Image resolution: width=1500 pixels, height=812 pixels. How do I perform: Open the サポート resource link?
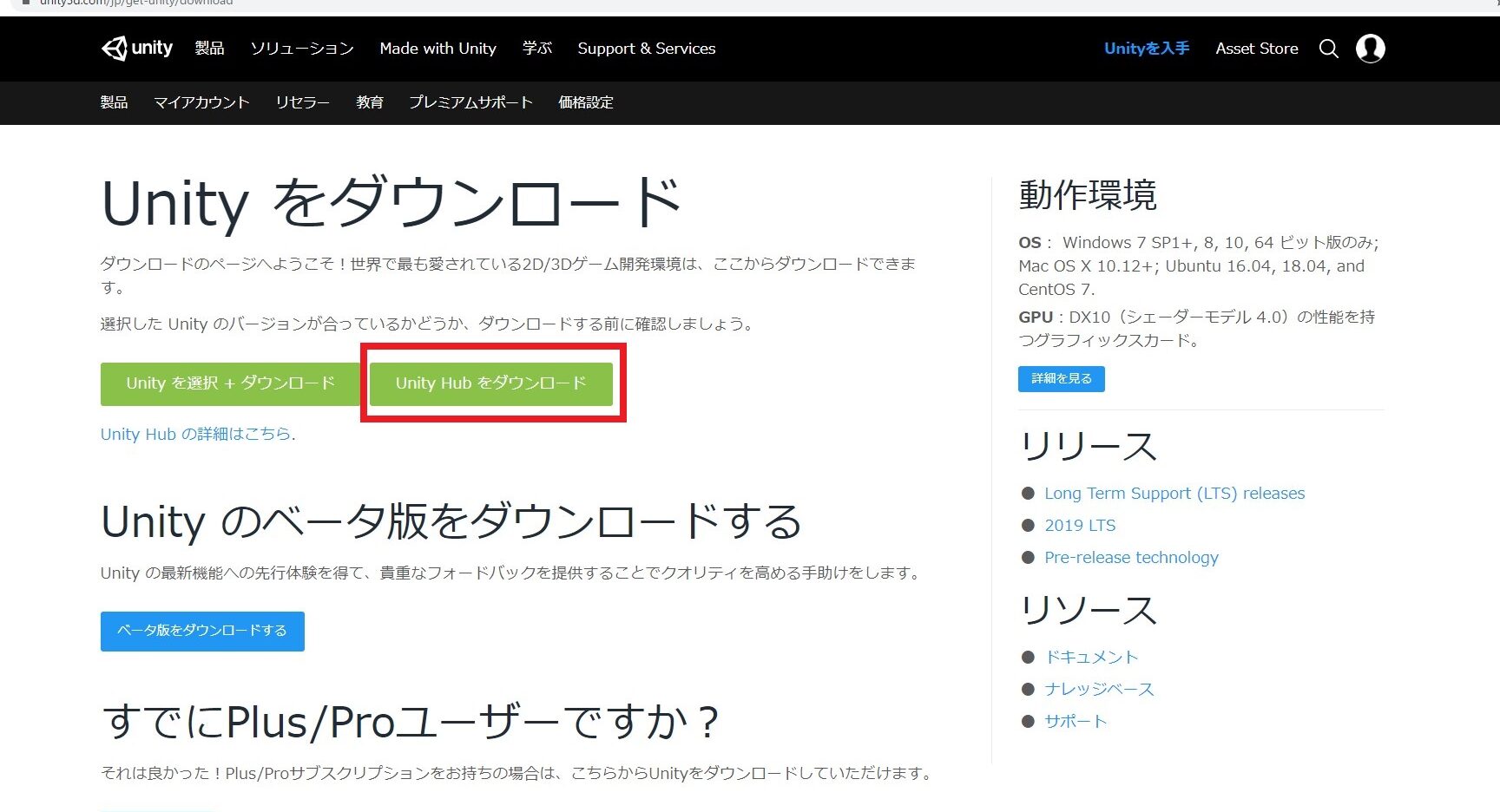tap(1076, 722)
